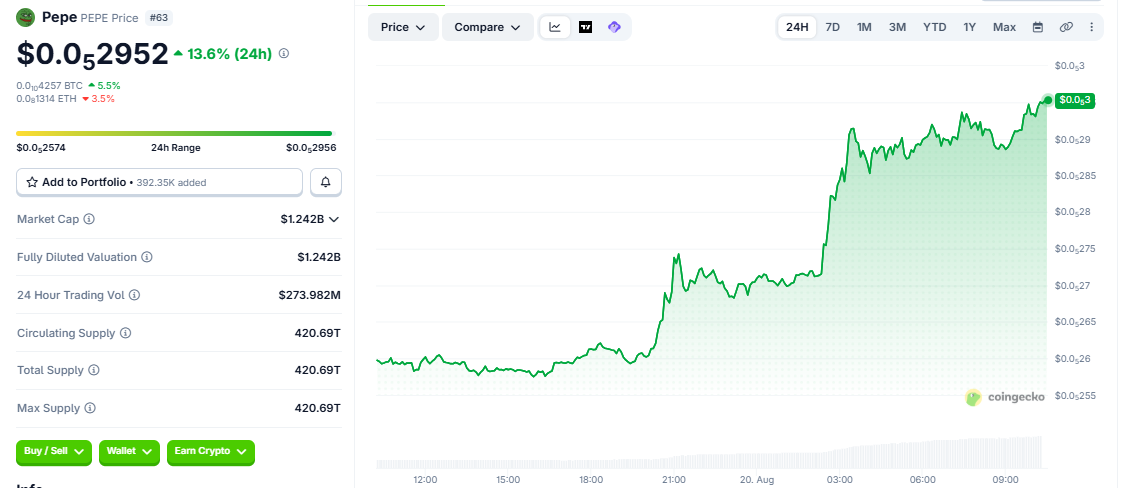Open the Compare dropdown

click(x=487, y=27)
